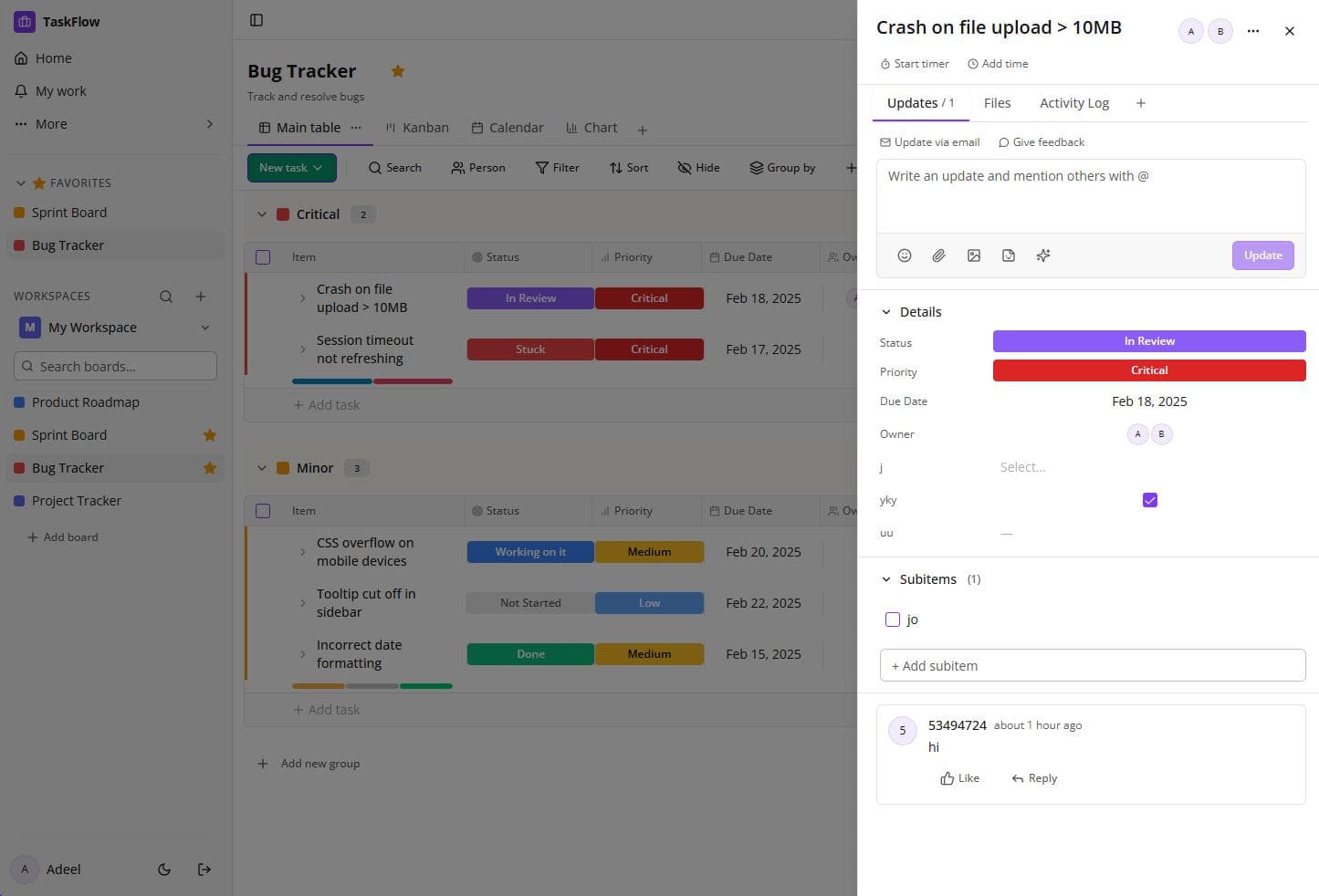Switch to the Activity Log tab
1319x896 pixels.
coord(1073,102)
